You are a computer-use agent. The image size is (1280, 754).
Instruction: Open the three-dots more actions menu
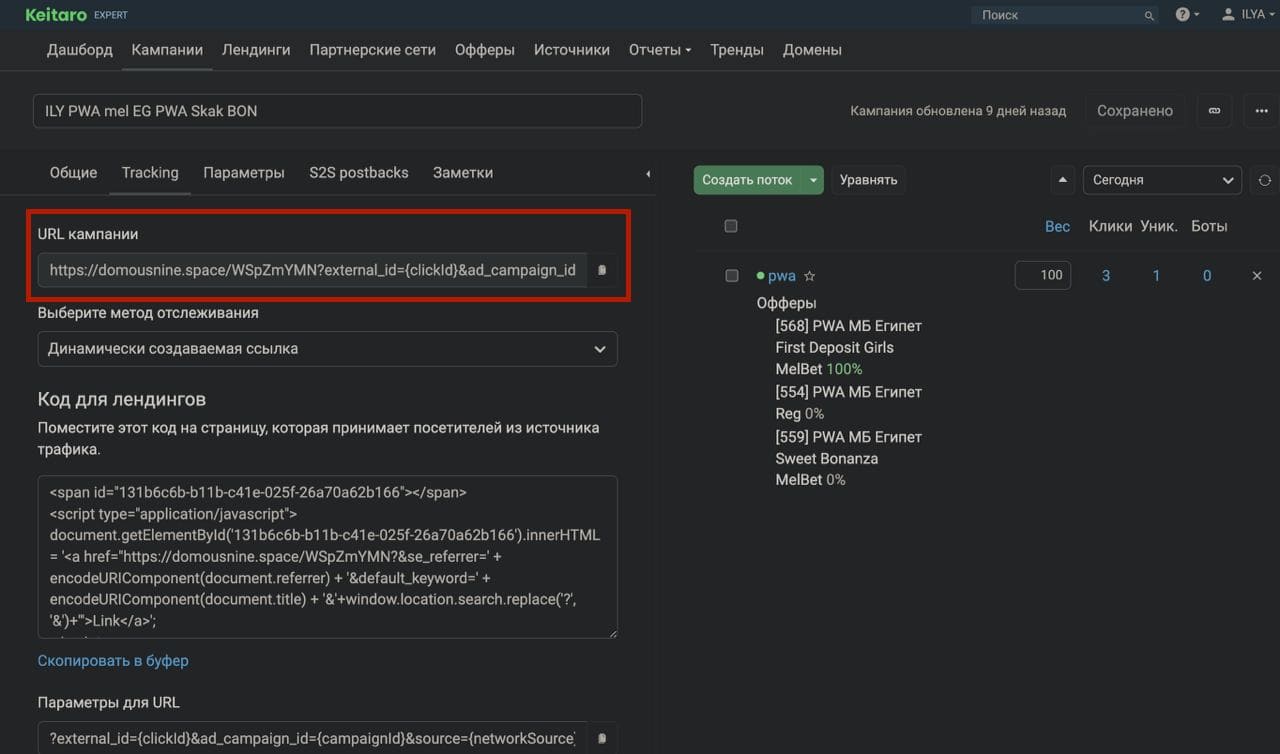tap(1261, 111)
